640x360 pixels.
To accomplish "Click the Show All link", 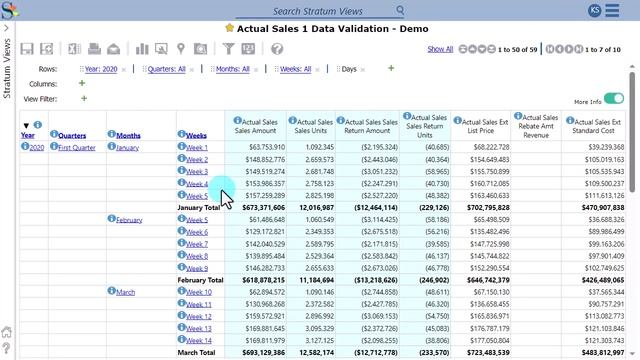I will pos(440,49).
